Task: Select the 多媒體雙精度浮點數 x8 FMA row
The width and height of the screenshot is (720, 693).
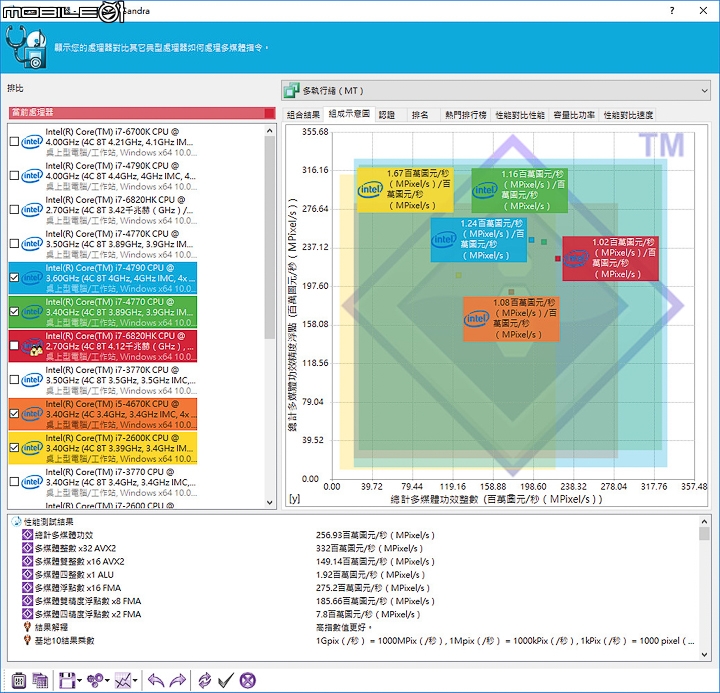Action: [x=358, y=601]
